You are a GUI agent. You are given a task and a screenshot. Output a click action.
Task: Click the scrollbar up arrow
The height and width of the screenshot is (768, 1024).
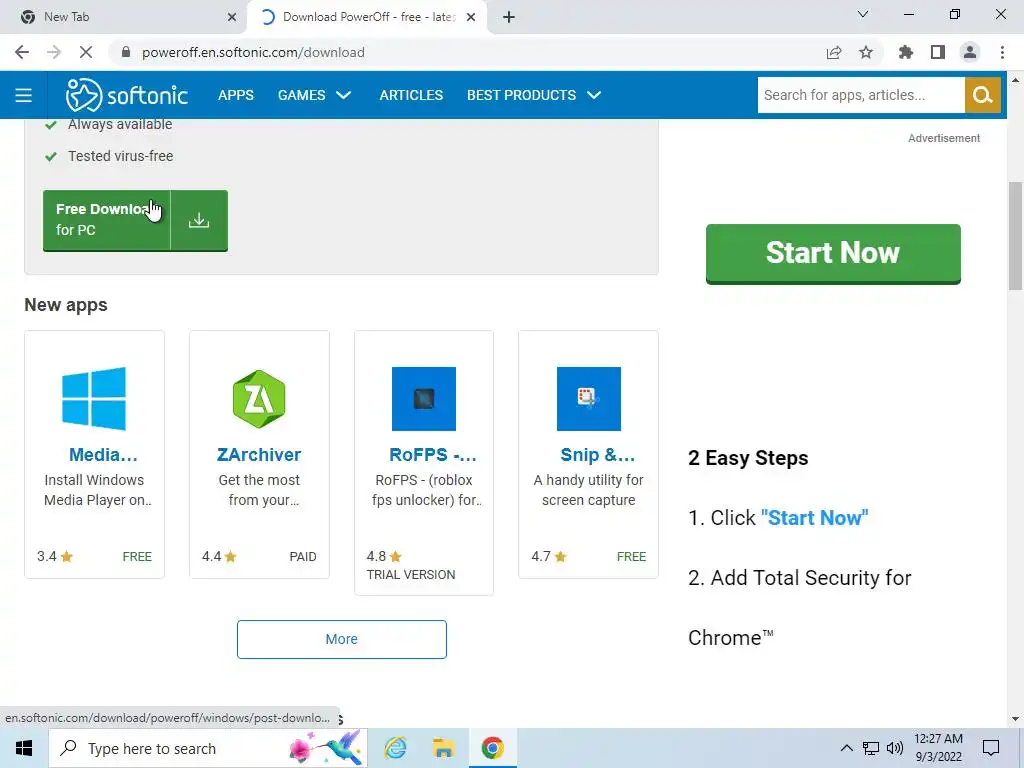click(1015, 80)
